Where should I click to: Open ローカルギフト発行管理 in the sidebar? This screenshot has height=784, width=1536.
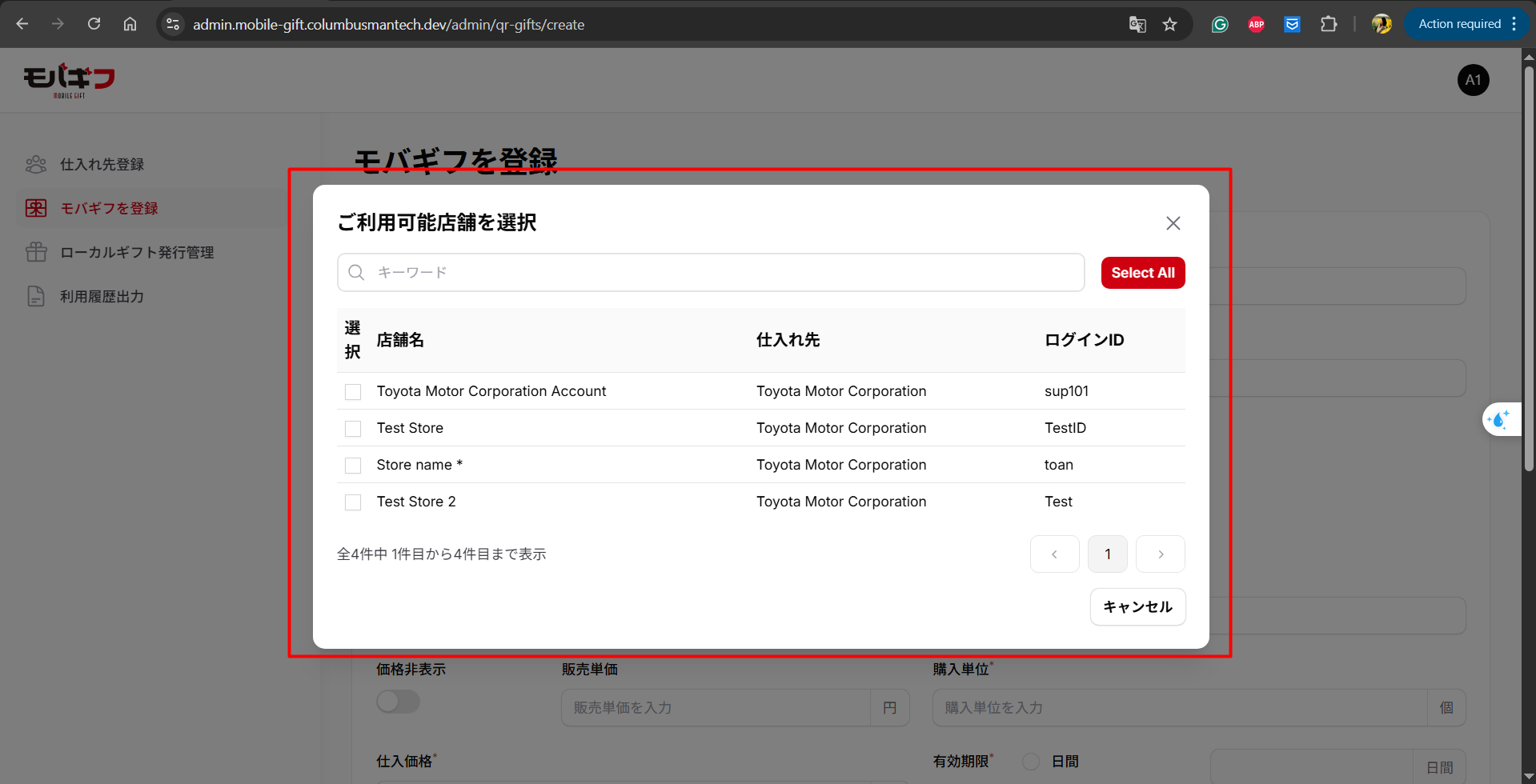pyautogui.click(x=136, y=252)
